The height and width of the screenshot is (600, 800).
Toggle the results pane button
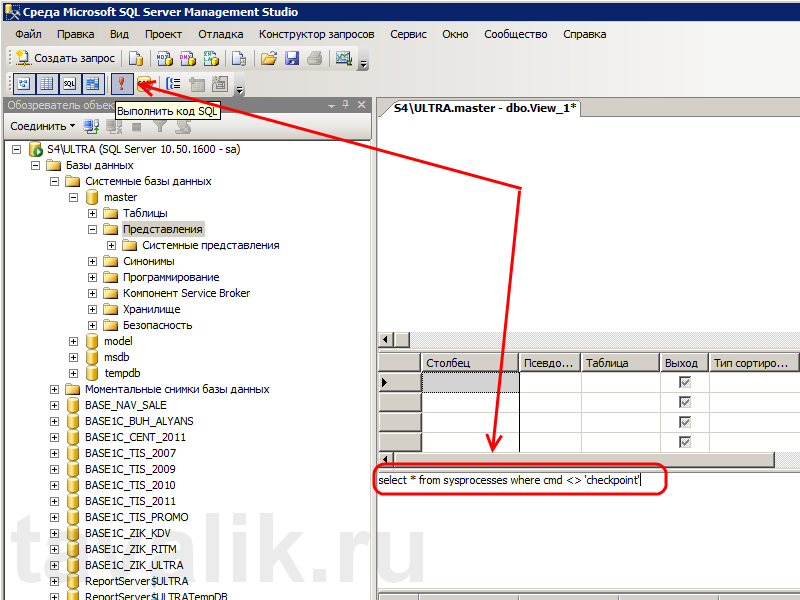pyautogui.click(x=93, y=84)
